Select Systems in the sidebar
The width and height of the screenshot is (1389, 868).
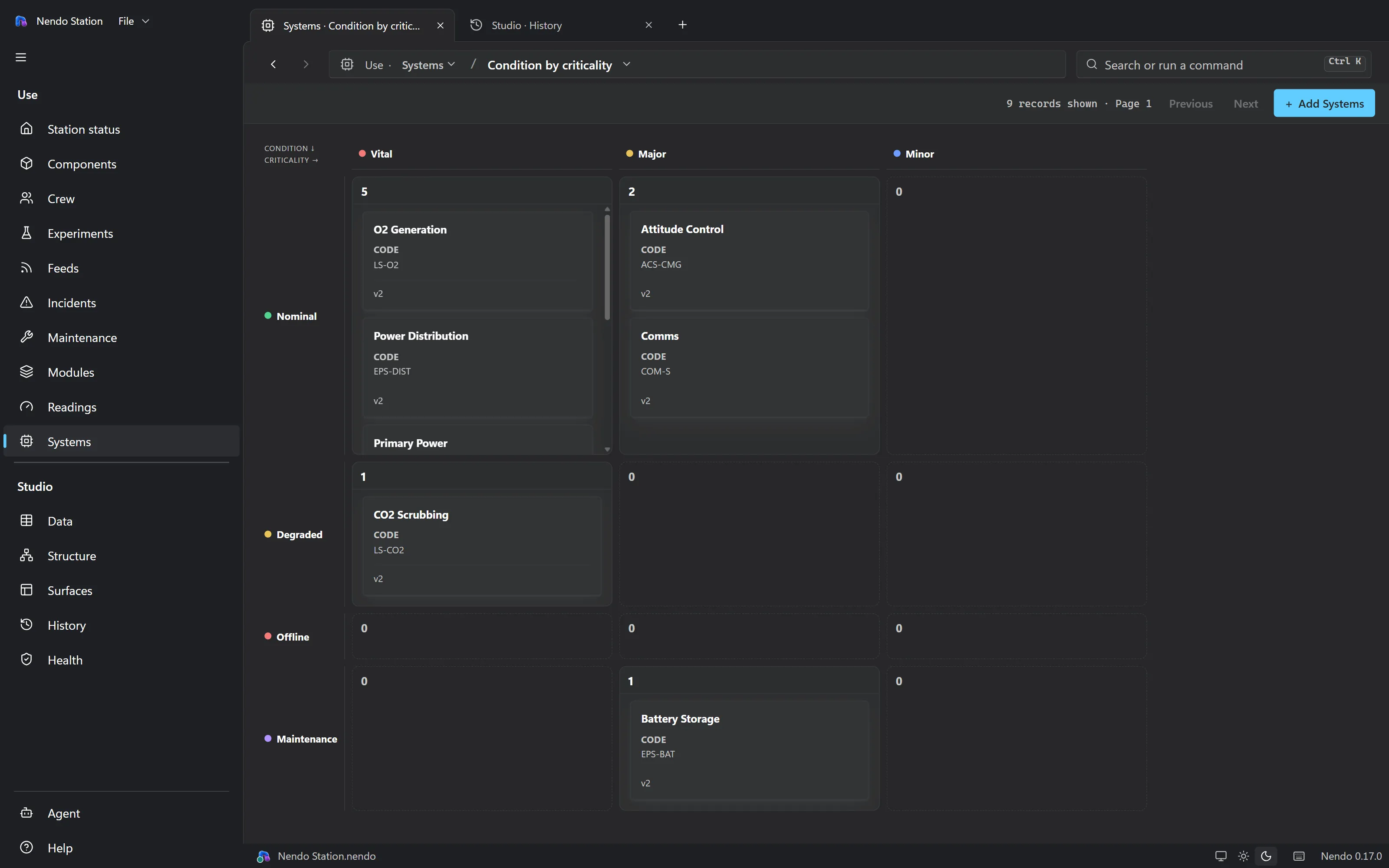pyautogui.click(x=121, y=441)
